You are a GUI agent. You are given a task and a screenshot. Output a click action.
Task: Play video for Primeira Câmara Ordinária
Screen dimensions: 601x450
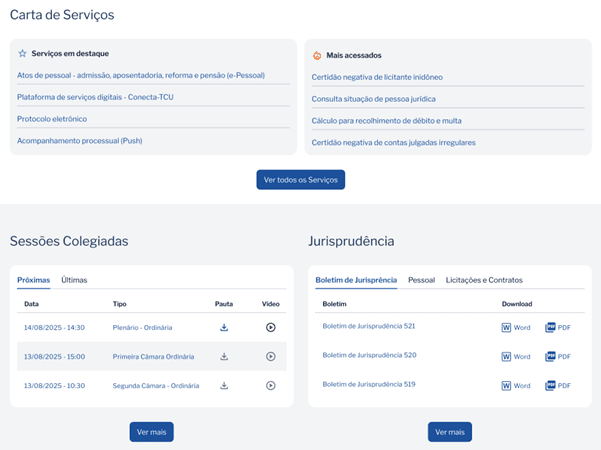coord(270,356)
